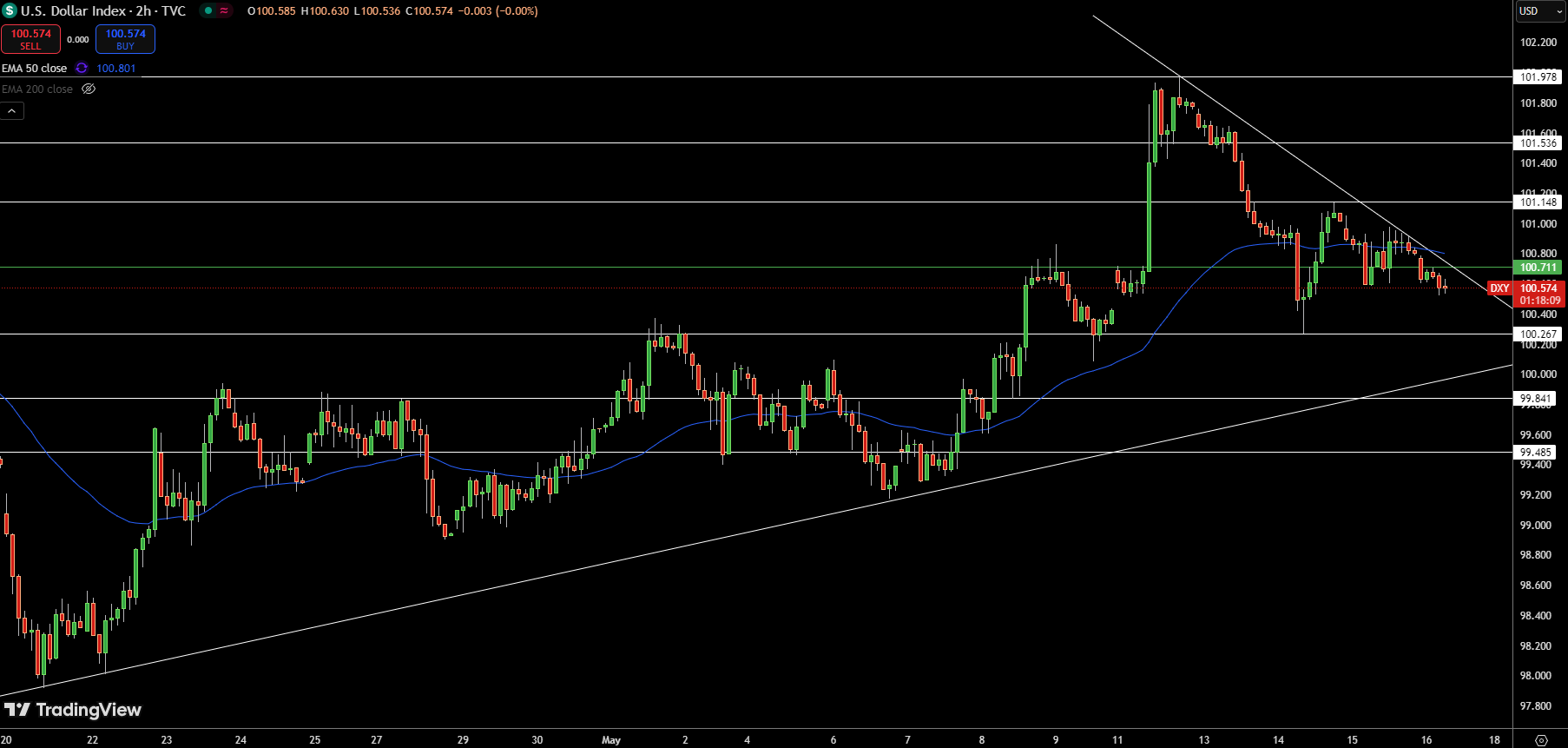Toggle visibility of EMA 200 via eye icon

(x=89, y=89)
